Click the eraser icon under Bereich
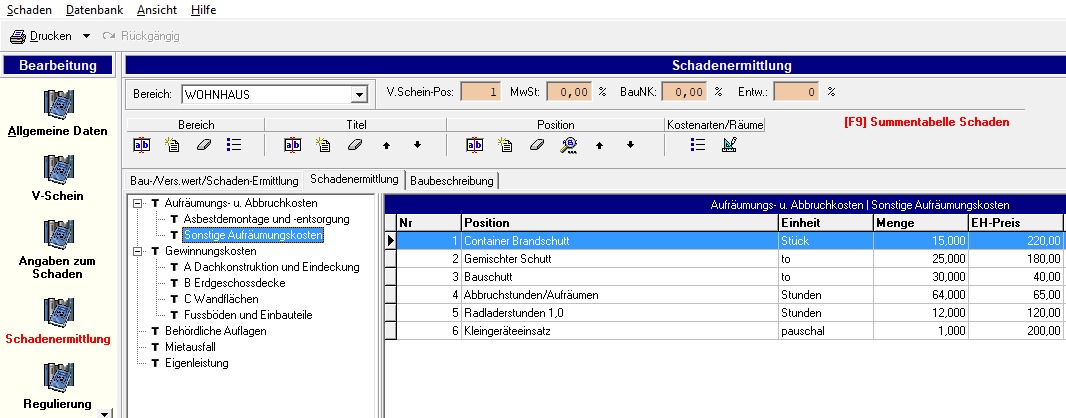Image resolution: width=1066 pixels, height=418 pixels. click(203, 144)
